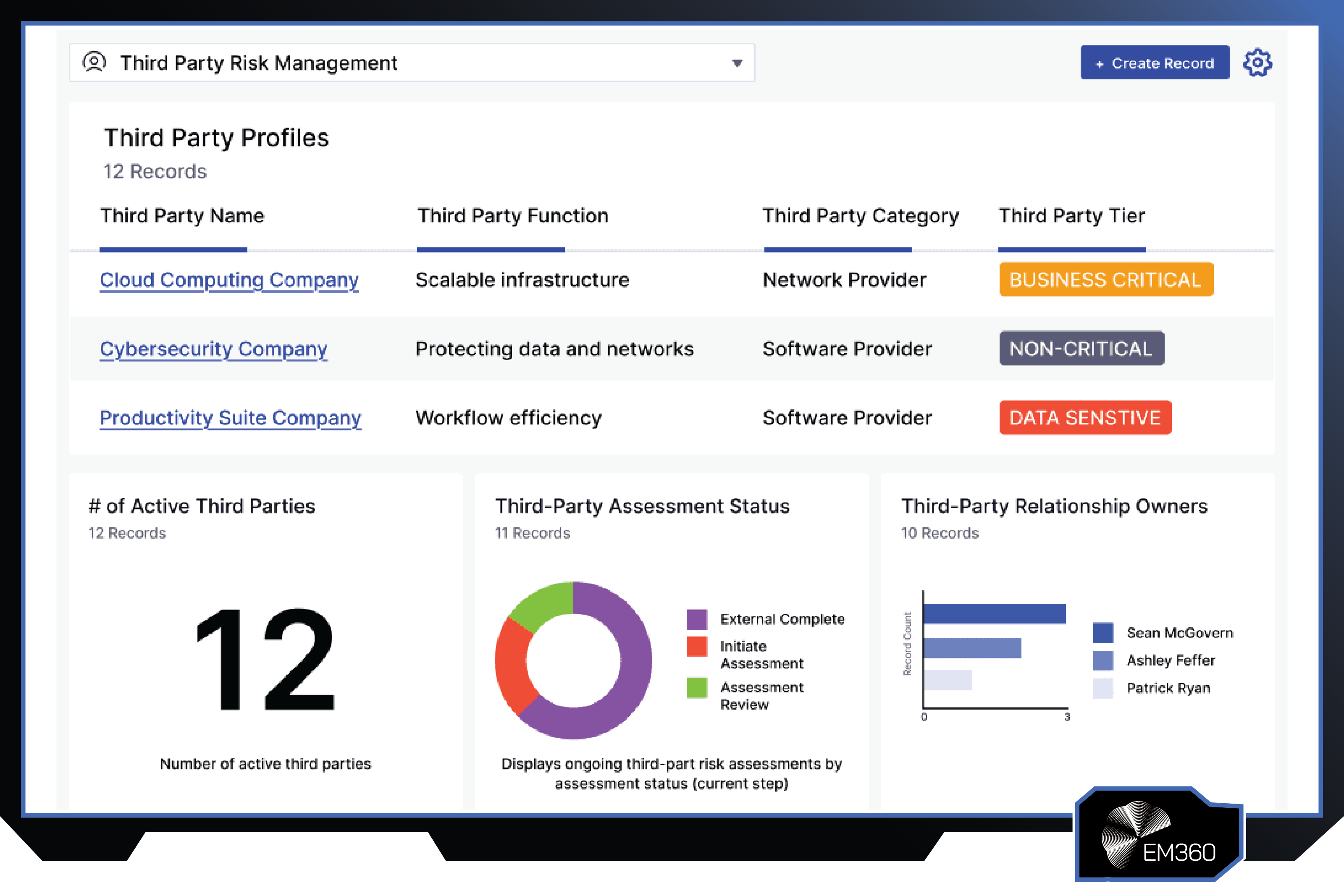Screen dimensions: 1344x896
Task: Select Assessment Review green legend swatch
Action: (x=697, y=687)
